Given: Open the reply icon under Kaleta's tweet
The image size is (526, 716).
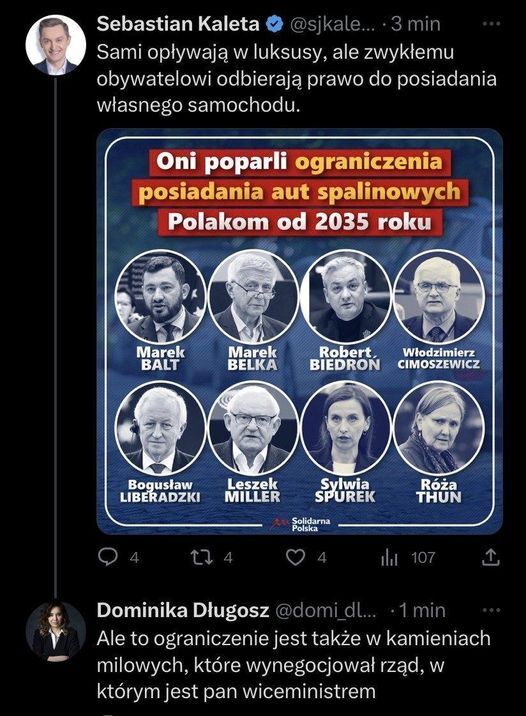Looking at the screenshot, I should point(108,557).
